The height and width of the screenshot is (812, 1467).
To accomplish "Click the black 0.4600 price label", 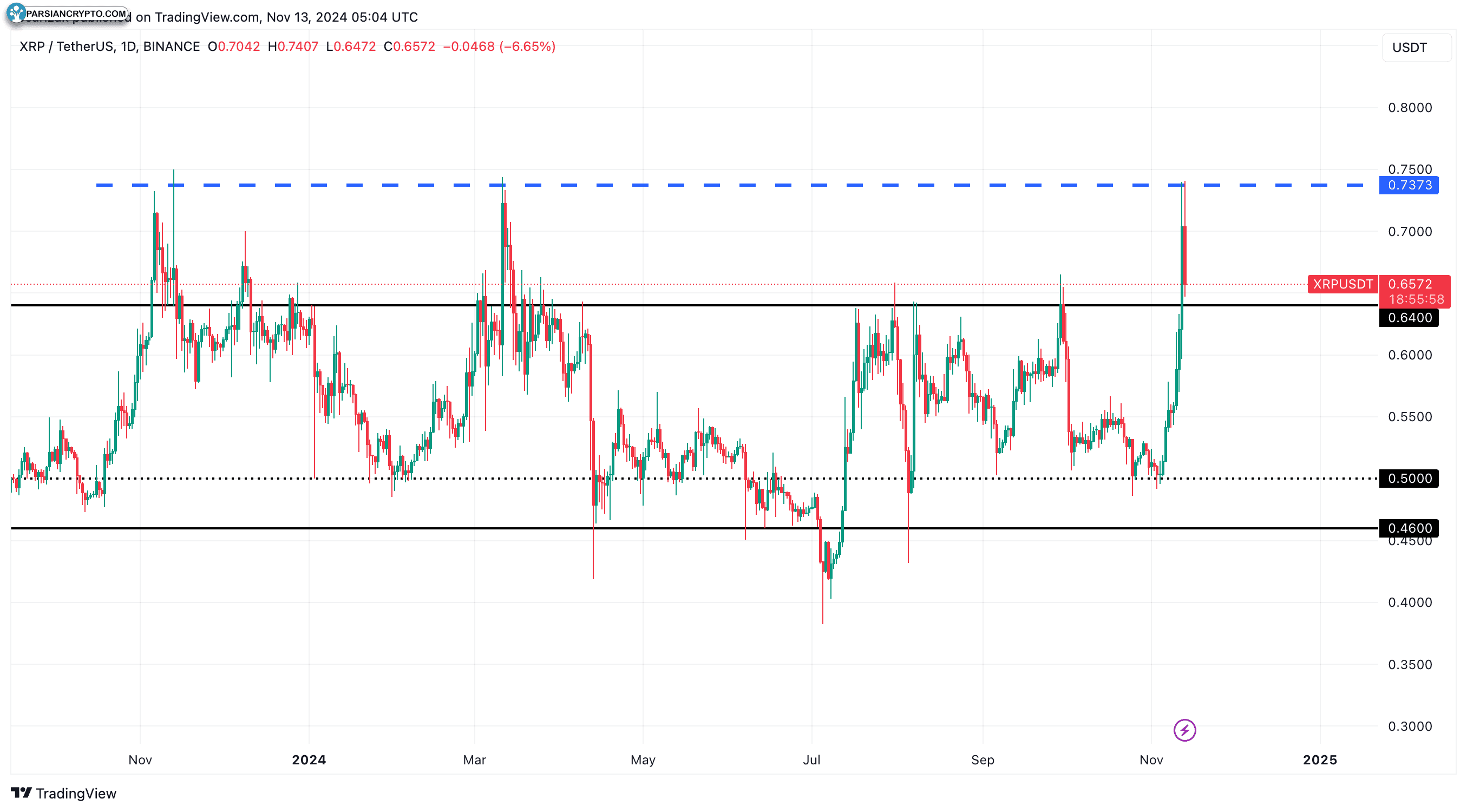I will coord(1409,528).
